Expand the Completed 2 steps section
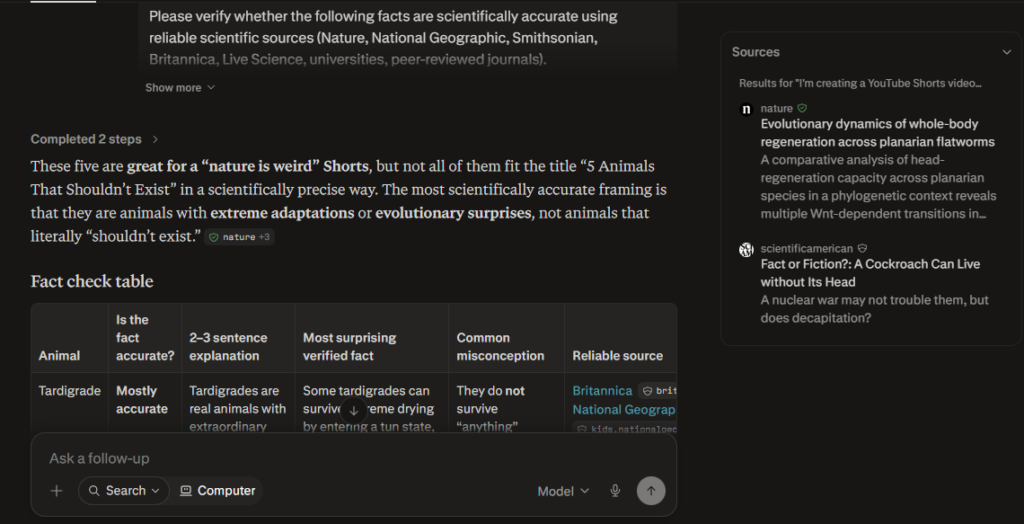 pos(94,139)
